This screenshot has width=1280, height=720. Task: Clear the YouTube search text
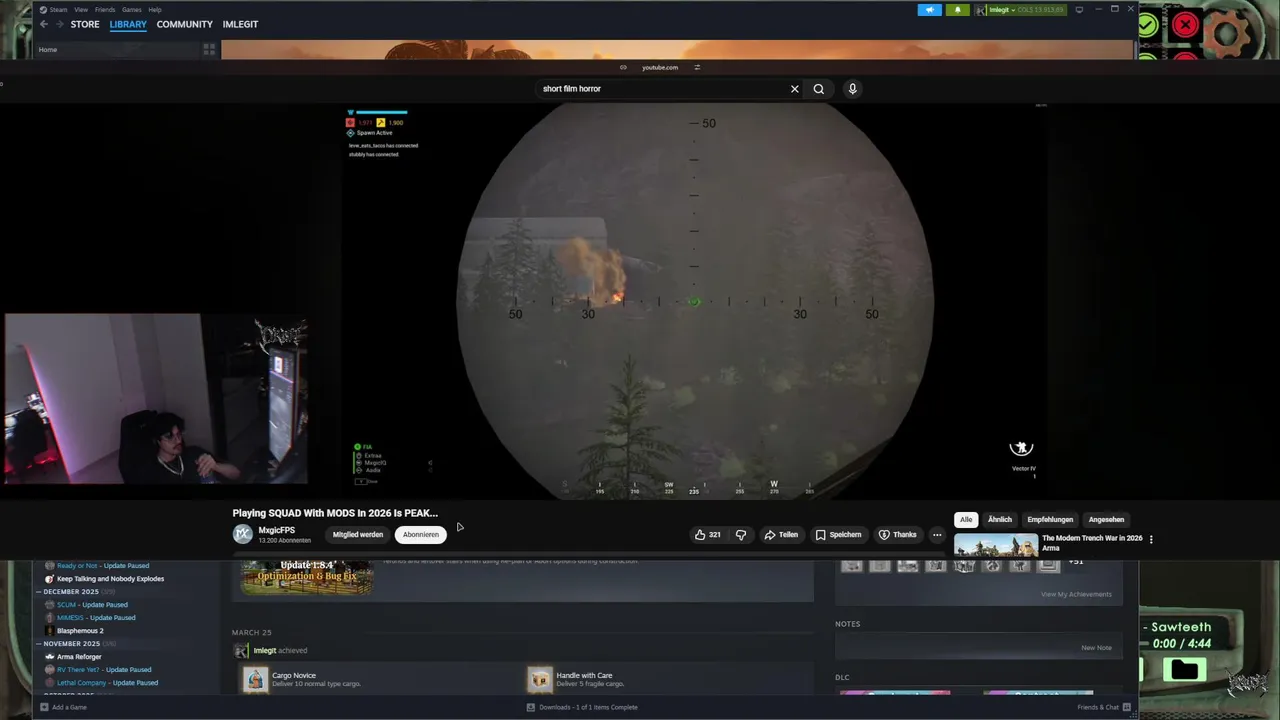tap(795, 89)
